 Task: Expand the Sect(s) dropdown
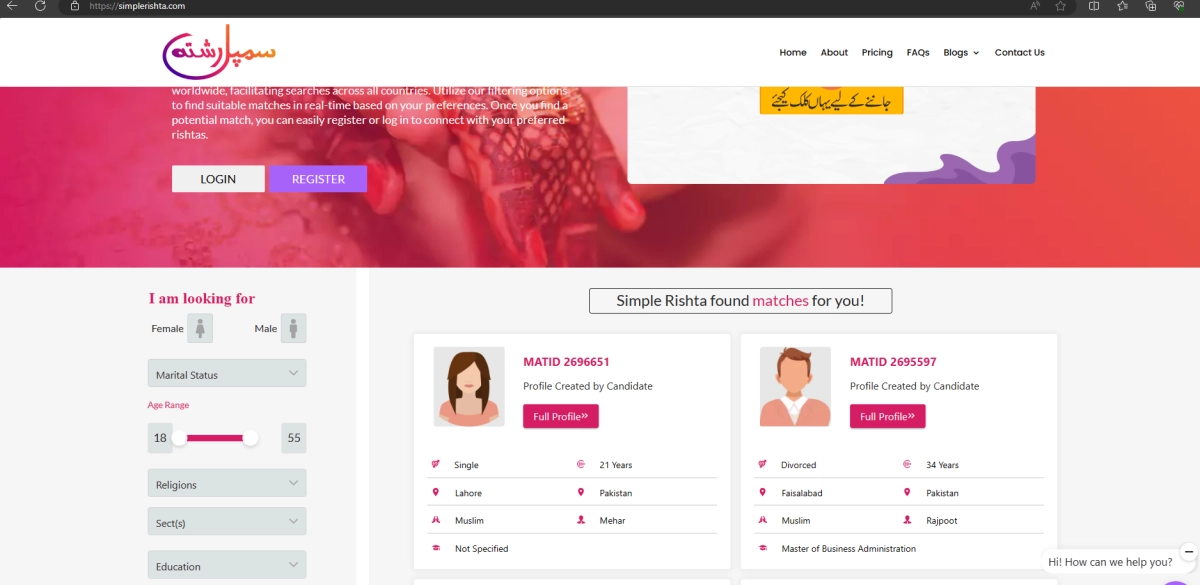pyautogui.click(x=227, y=522)
